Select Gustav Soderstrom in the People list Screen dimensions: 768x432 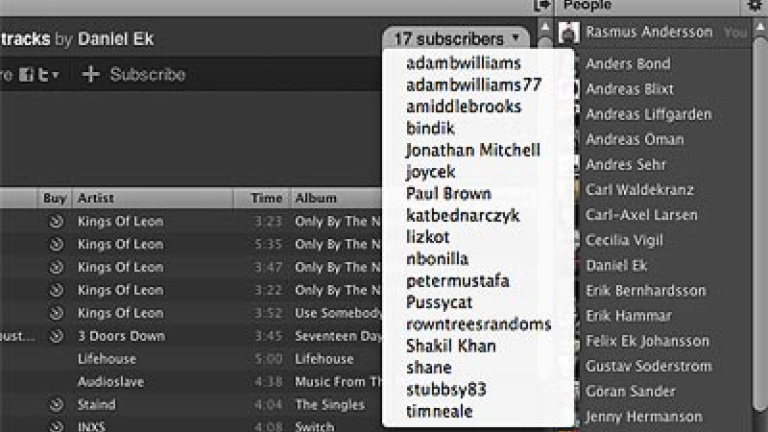click(x=646, y=366)
